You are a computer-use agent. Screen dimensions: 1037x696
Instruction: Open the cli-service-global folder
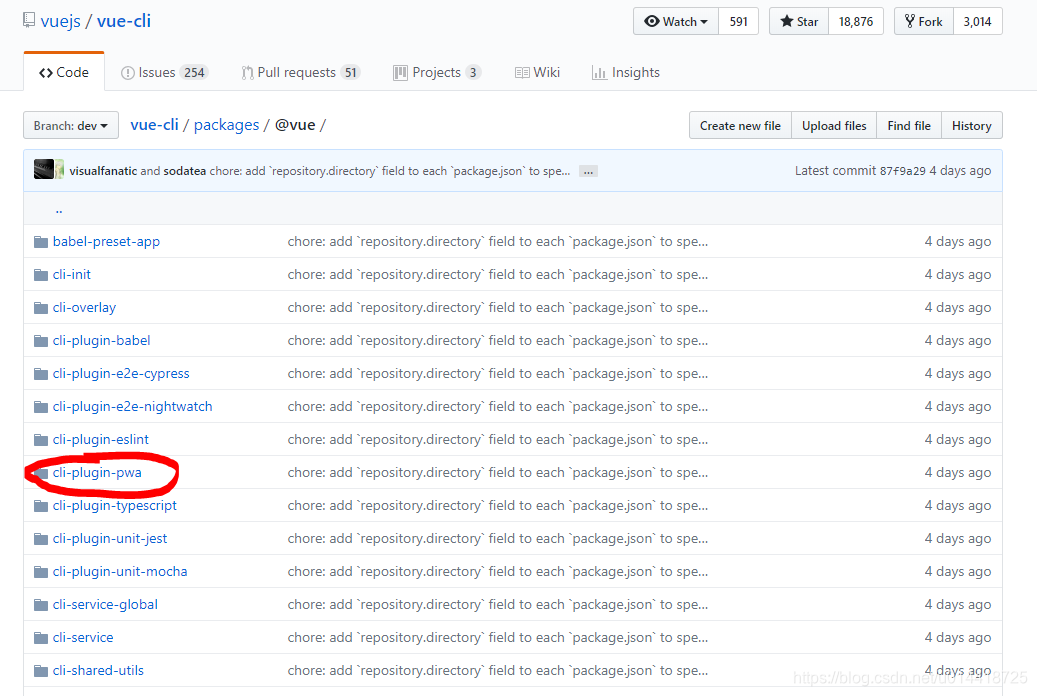pyautogui.click(x=105, y=605)
